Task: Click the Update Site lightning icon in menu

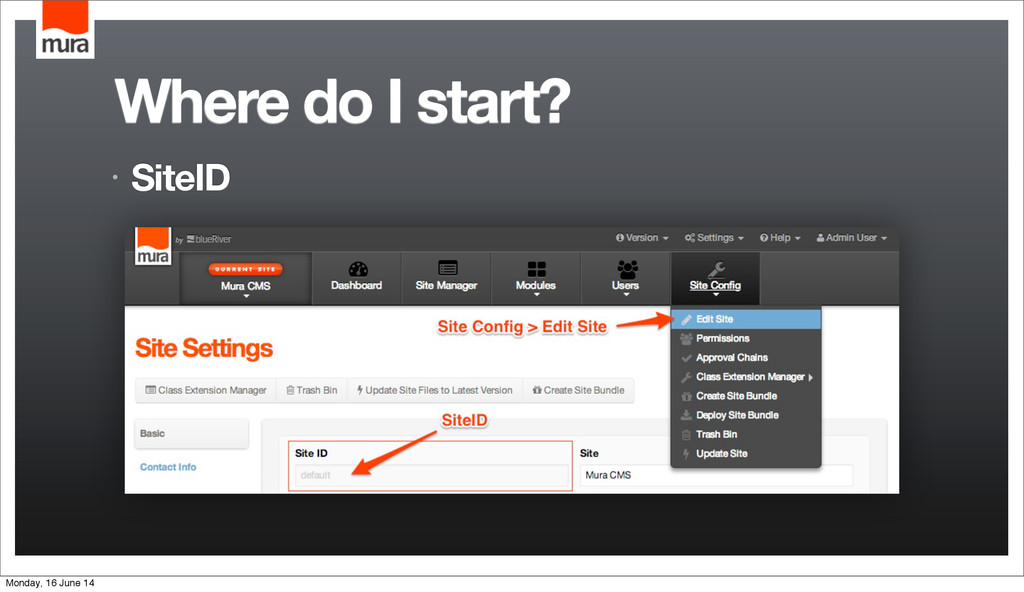Action: tap(686, 453)
